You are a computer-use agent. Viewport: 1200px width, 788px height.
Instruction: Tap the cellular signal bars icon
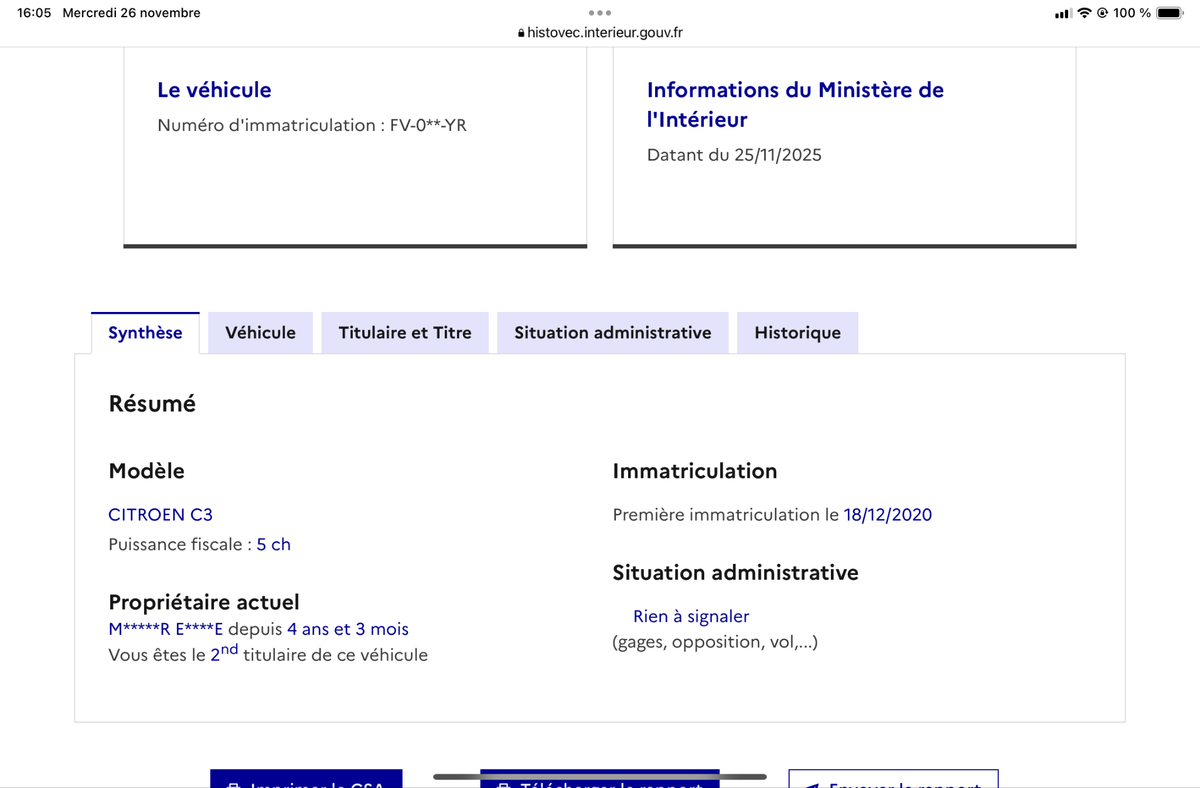coord(1063,13)
